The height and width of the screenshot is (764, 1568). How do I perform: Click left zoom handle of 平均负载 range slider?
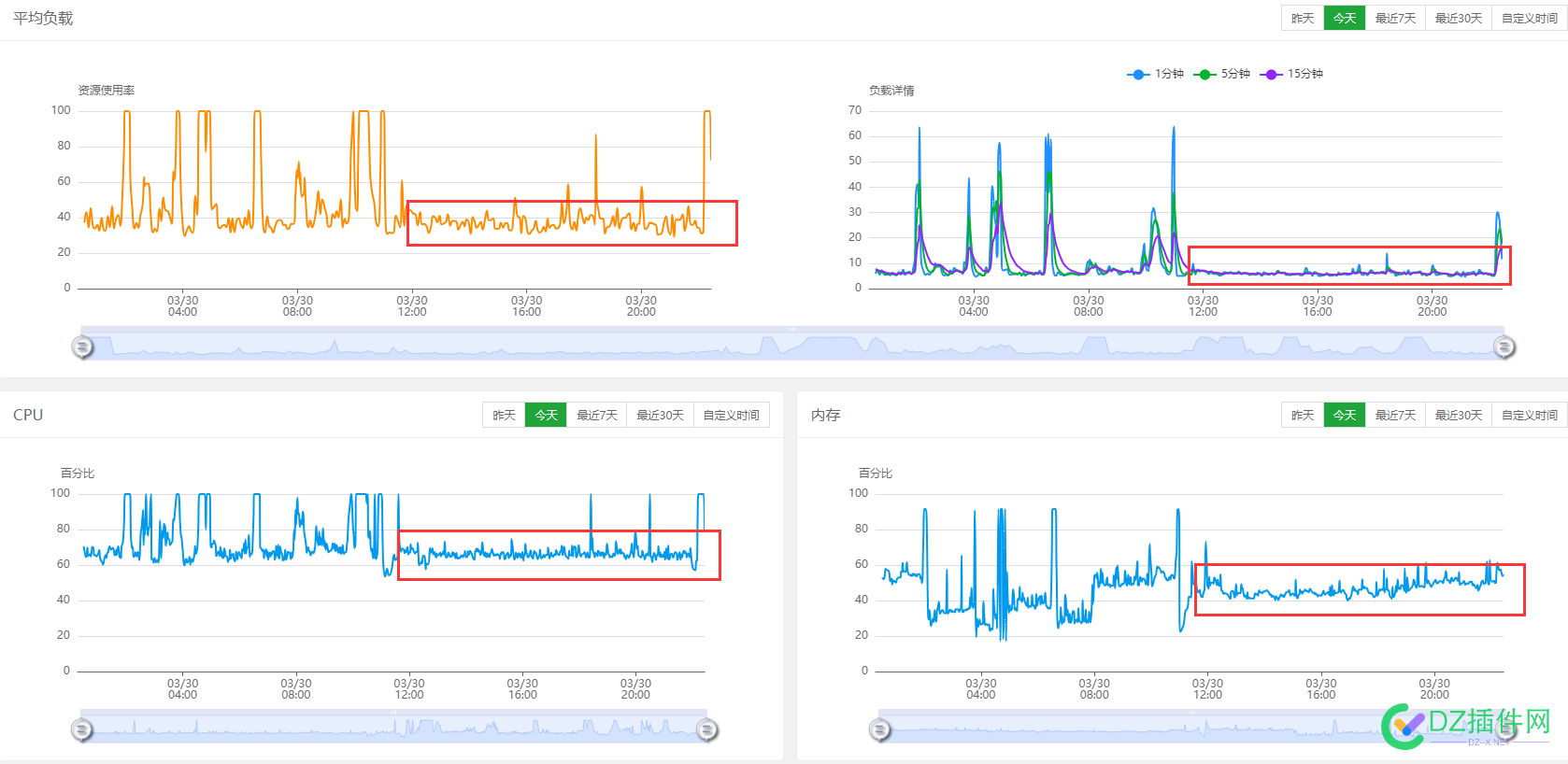click(82, 347)
